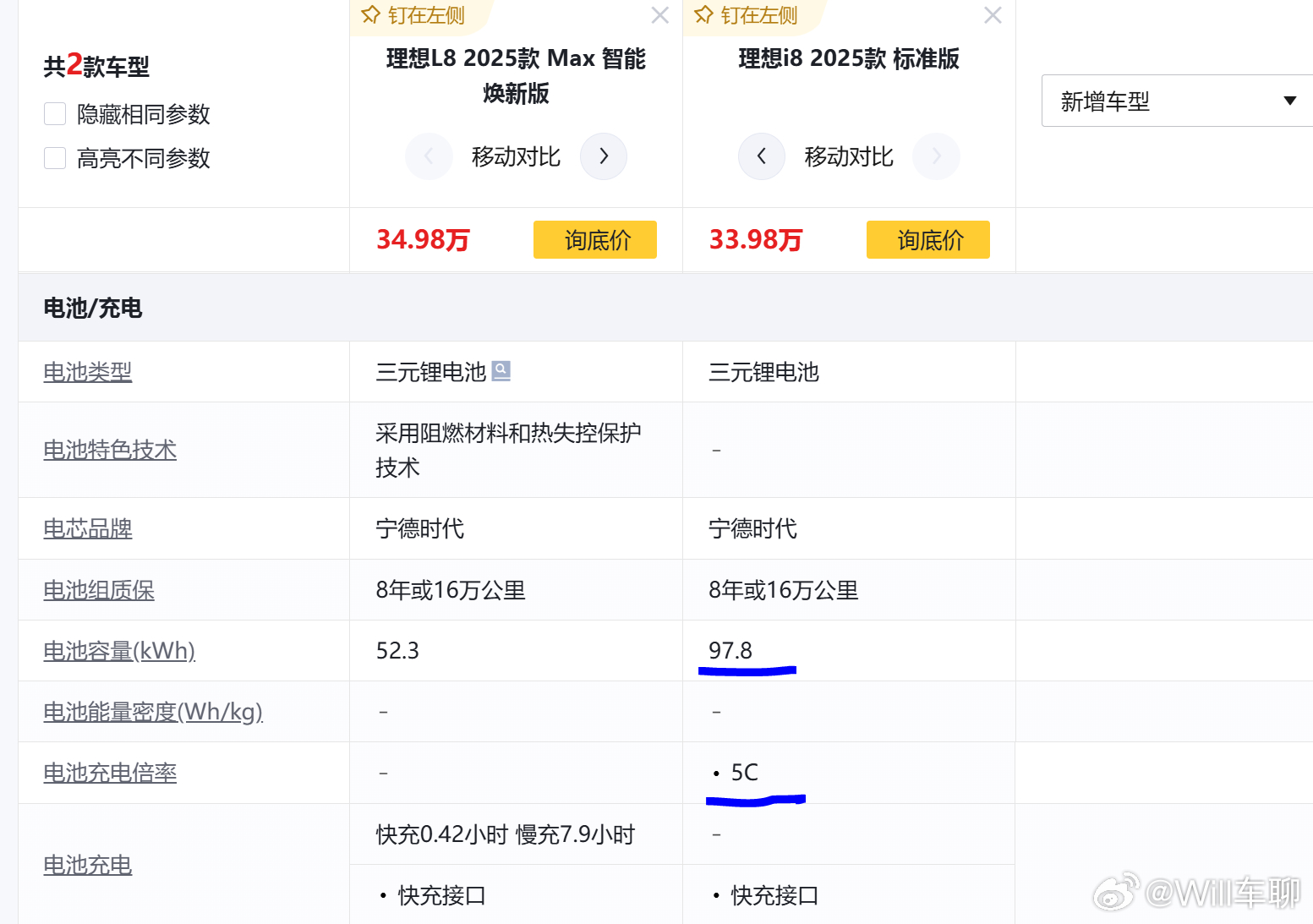Open the 新增车型 dropdown

click(1177, 101)
